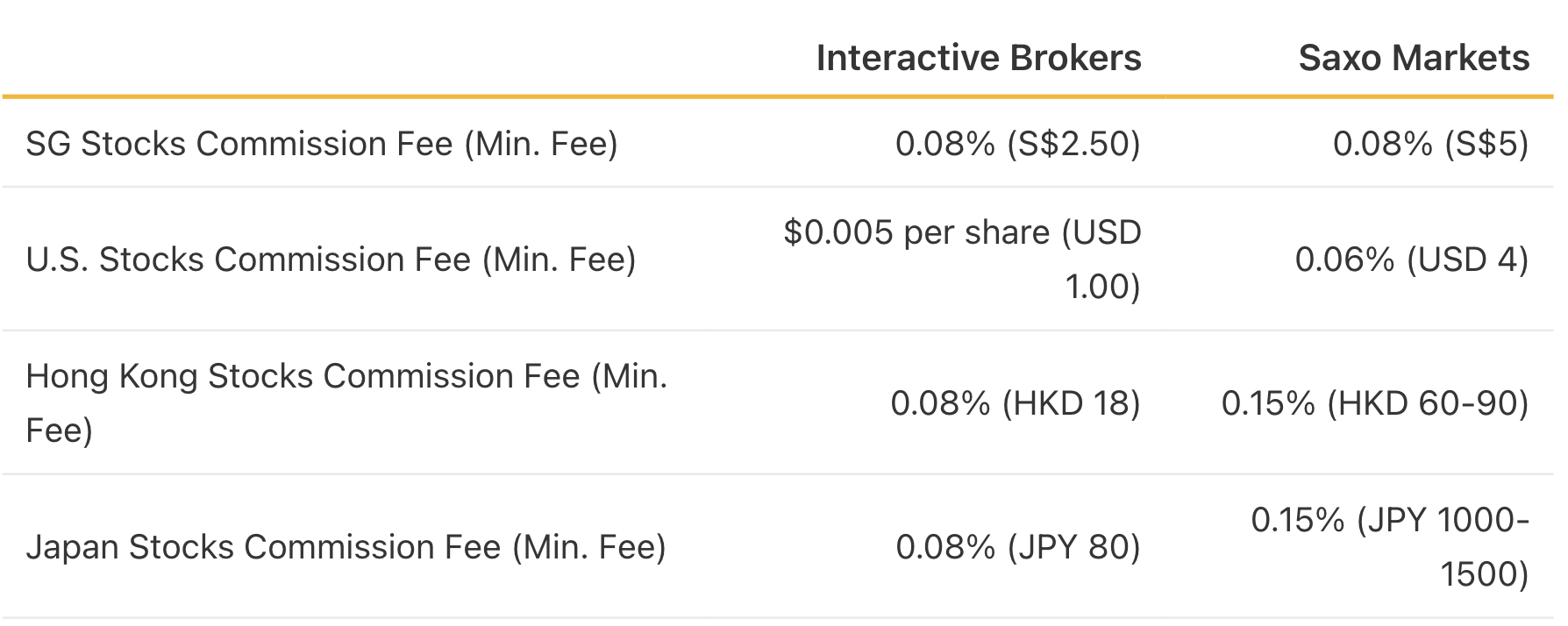This screenshot has height=626, width=1568.
Task: Click the 0.08% (S$5) cell
Action: coord(1430,144)
